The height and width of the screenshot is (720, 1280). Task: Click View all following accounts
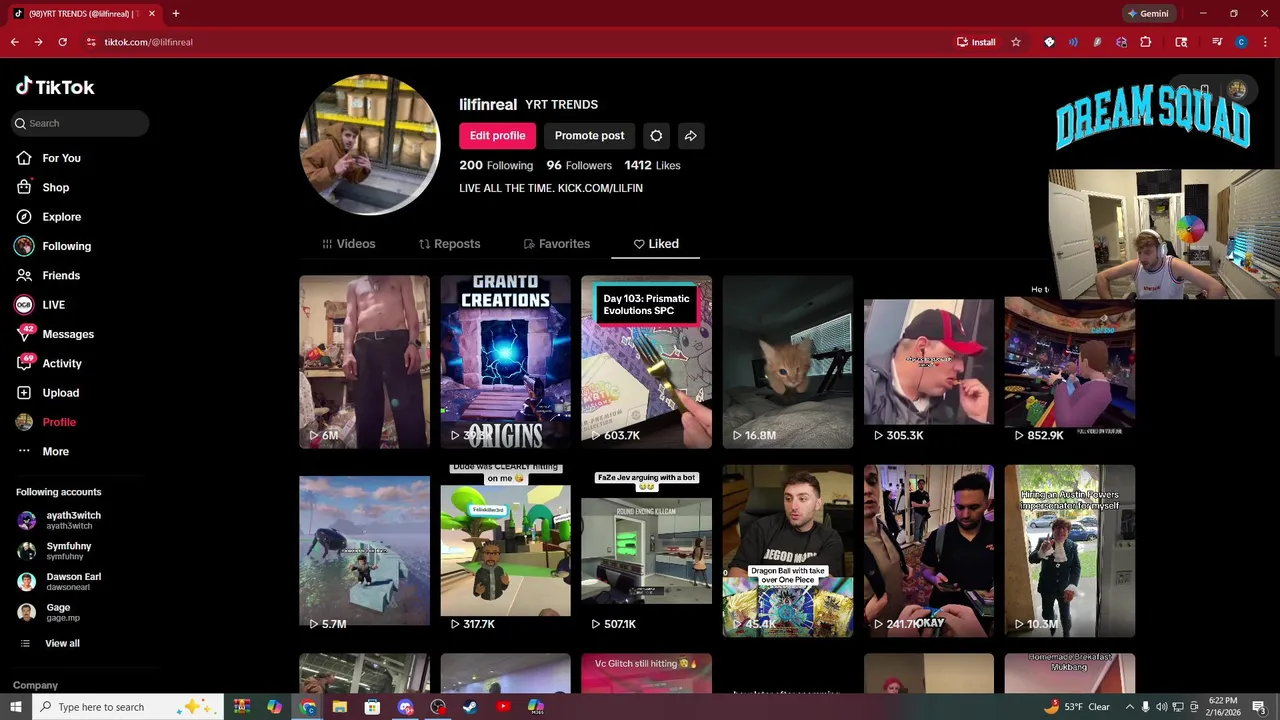[x=62, y=643]
